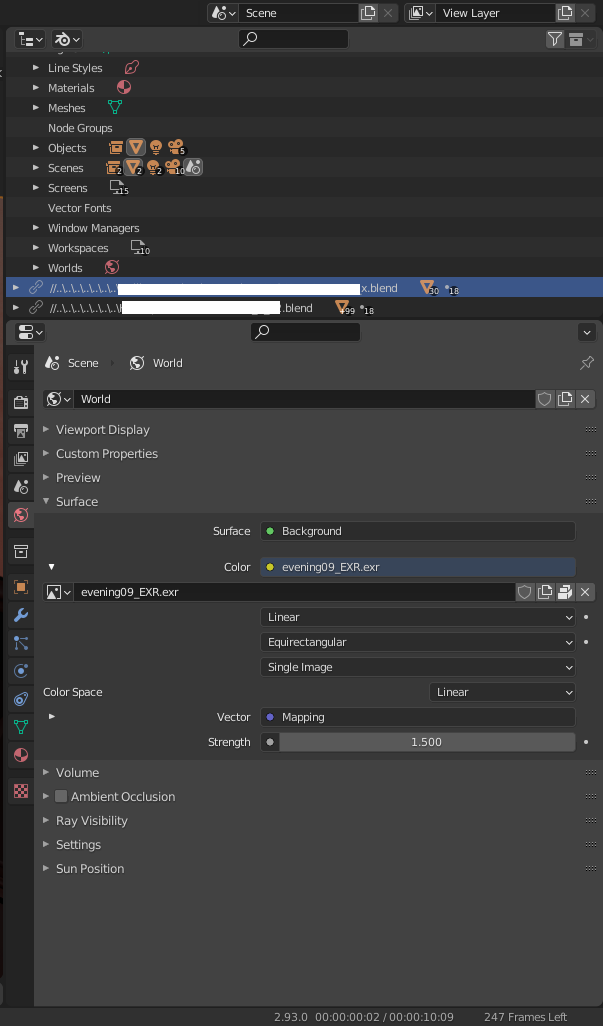Click the light bulb icon in Objects row
Viewport: 603px width, 1026px height.
tap(156, 147)
